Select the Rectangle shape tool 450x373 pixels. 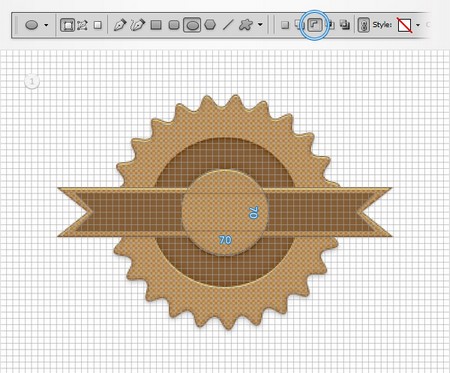[x=156, y=25]
